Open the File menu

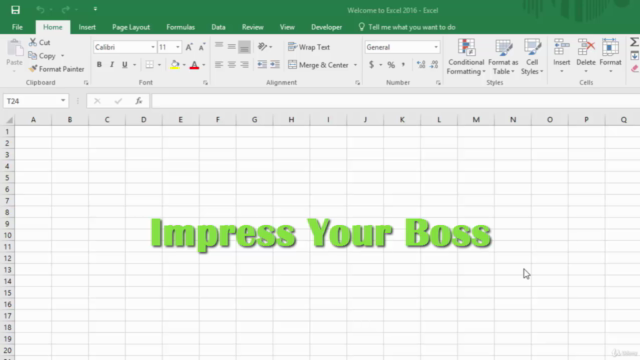(x=17, y=27)
